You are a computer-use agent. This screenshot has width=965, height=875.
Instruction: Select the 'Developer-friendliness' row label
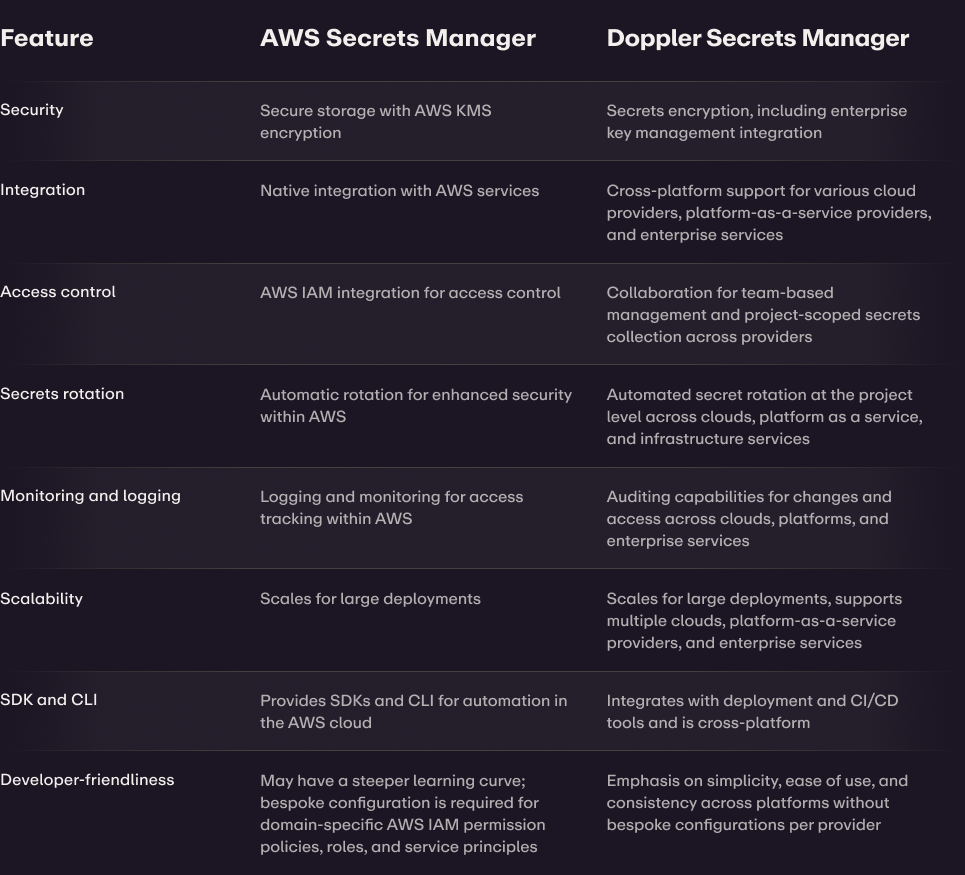click(x=87, y=780)
